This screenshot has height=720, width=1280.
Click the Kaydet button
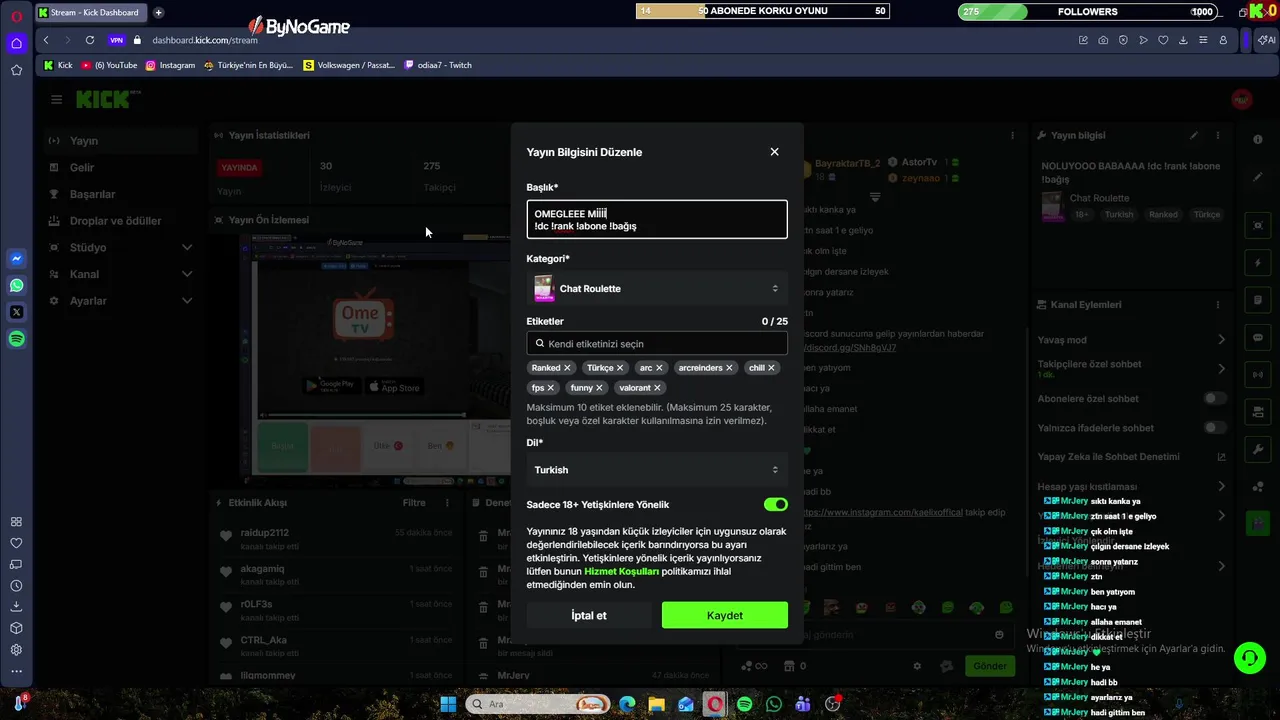click(725, 615)
